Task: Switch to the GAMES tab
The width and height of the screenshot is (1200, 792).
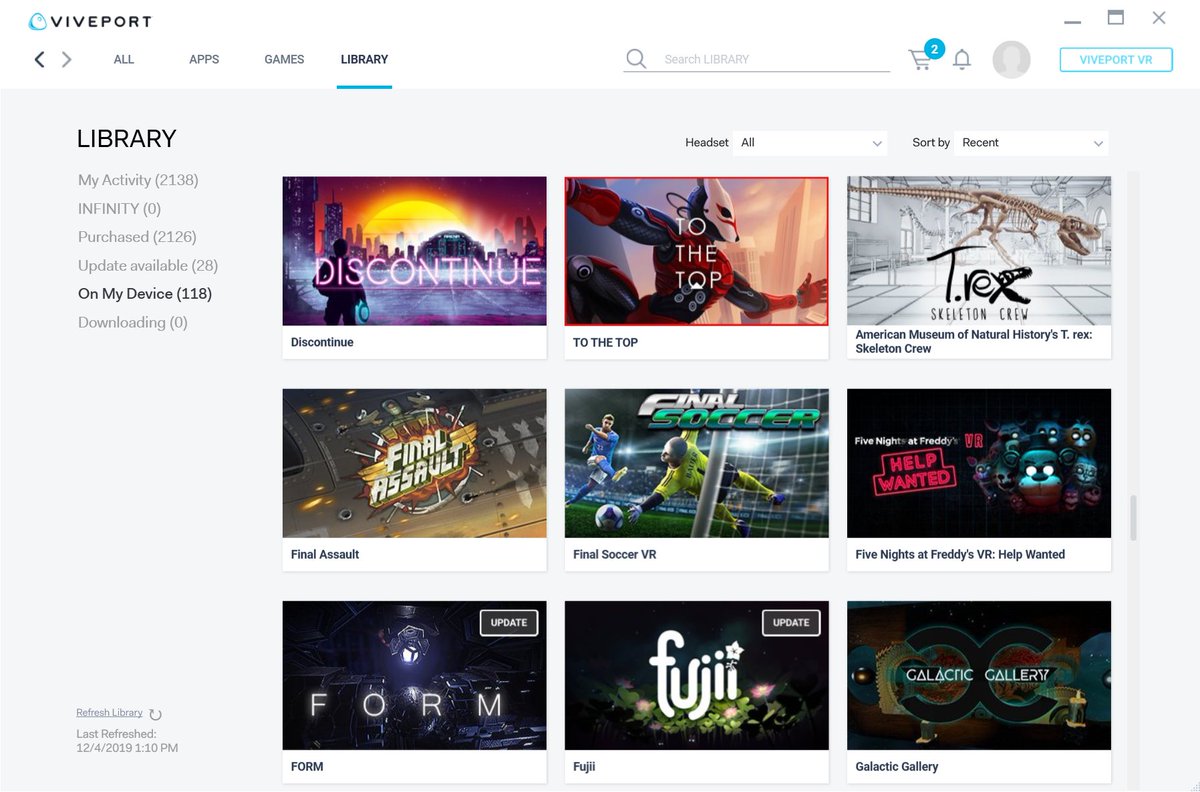Action: pyautogui.click(x=284, y=59)
